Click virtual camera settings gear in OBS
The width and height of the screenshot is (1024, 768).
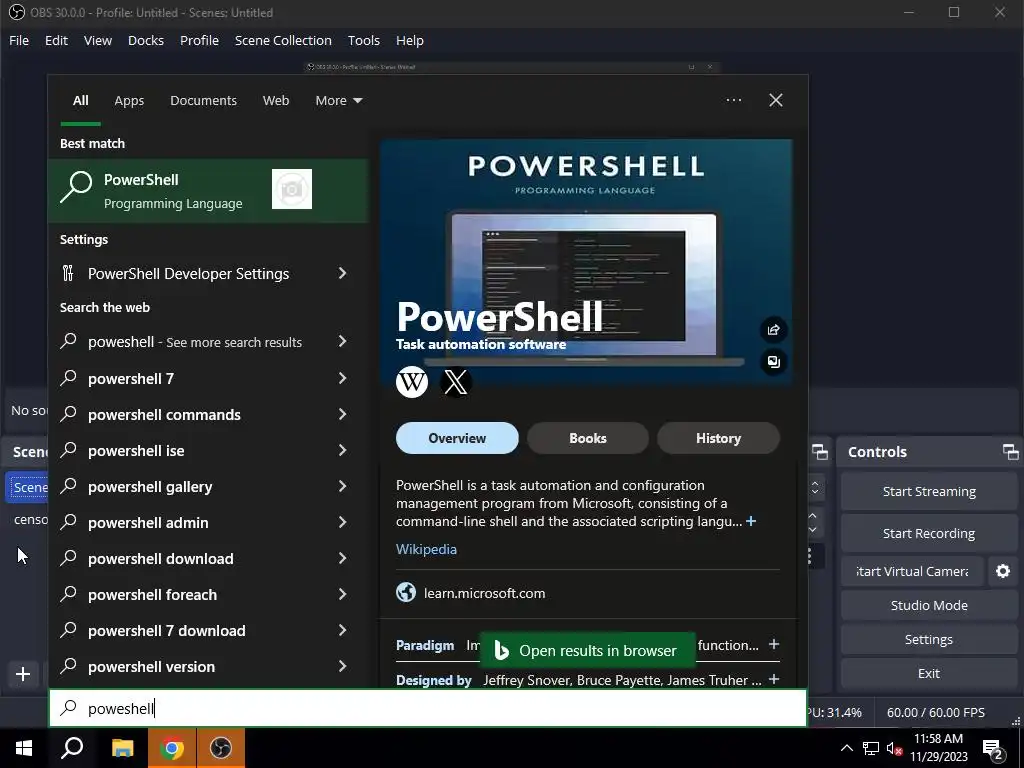pyautogui.click(x=1003, y=571)
